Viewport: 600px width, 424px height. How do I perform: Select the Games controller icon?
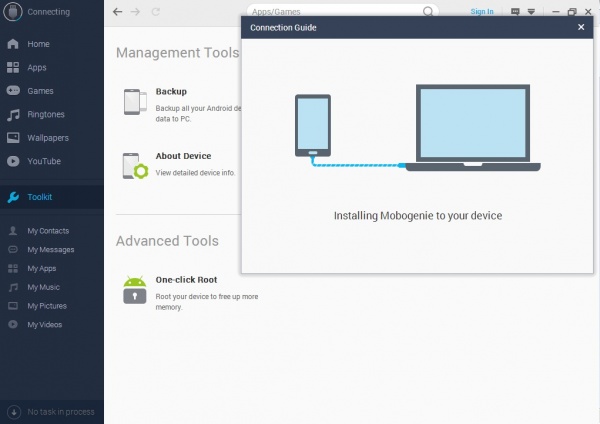point(13,91)
